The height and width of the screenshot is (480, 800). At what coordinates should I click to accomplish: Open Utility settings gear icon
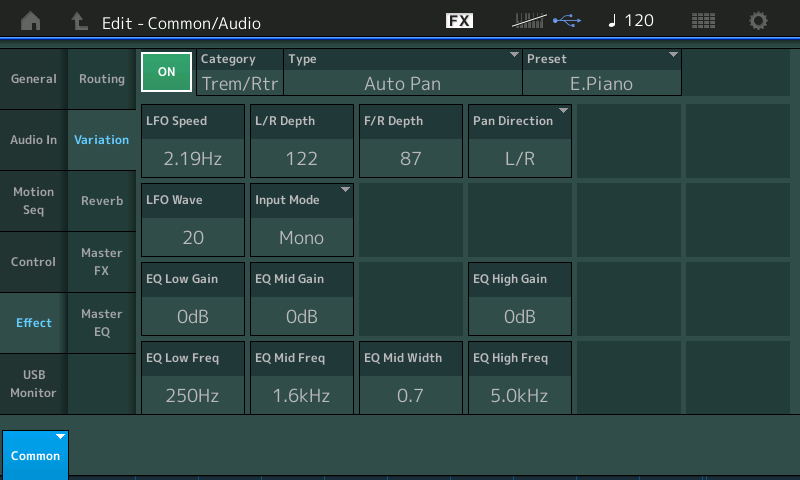coord(759,21)
